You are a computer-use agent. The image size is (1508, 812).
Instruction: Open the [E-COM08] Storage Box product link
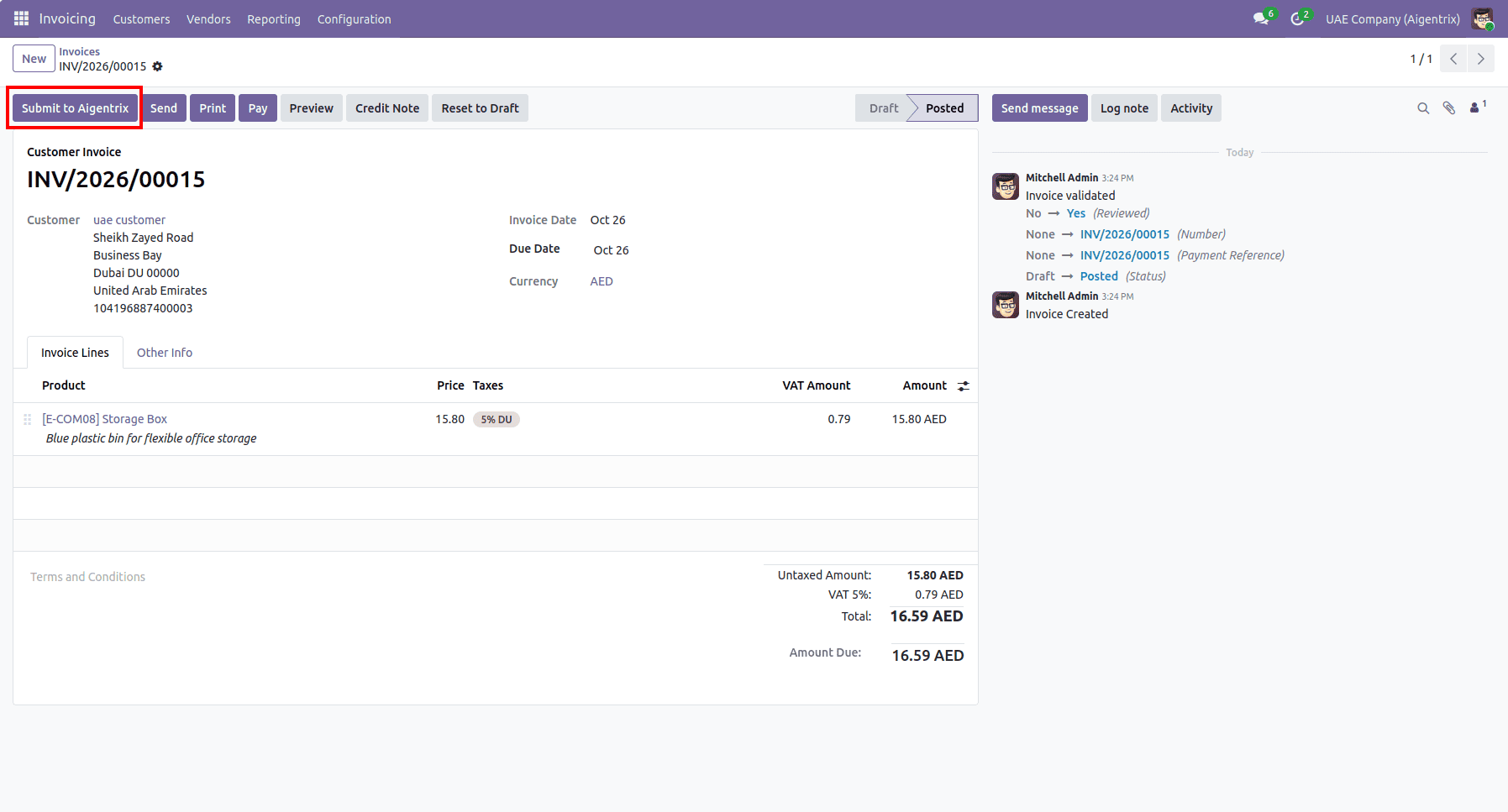[x=105, y=419]
